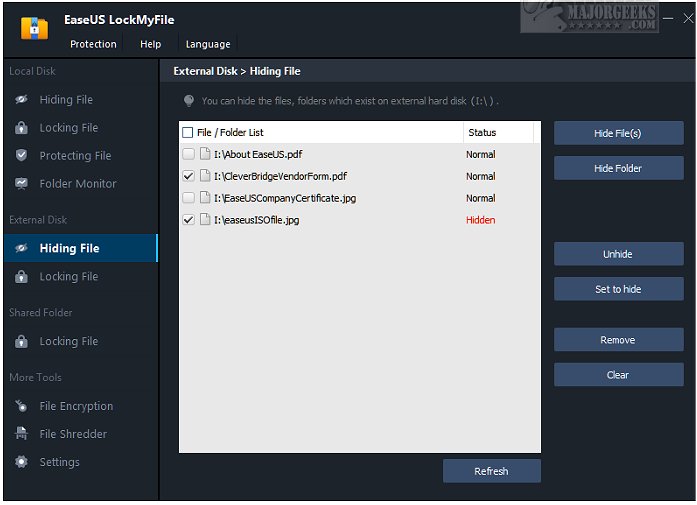The image size is (697, 505).
Task: Click the eye icon beside Local Disk Hiding File
Action: pyautogui.click(x=21, y=100)
